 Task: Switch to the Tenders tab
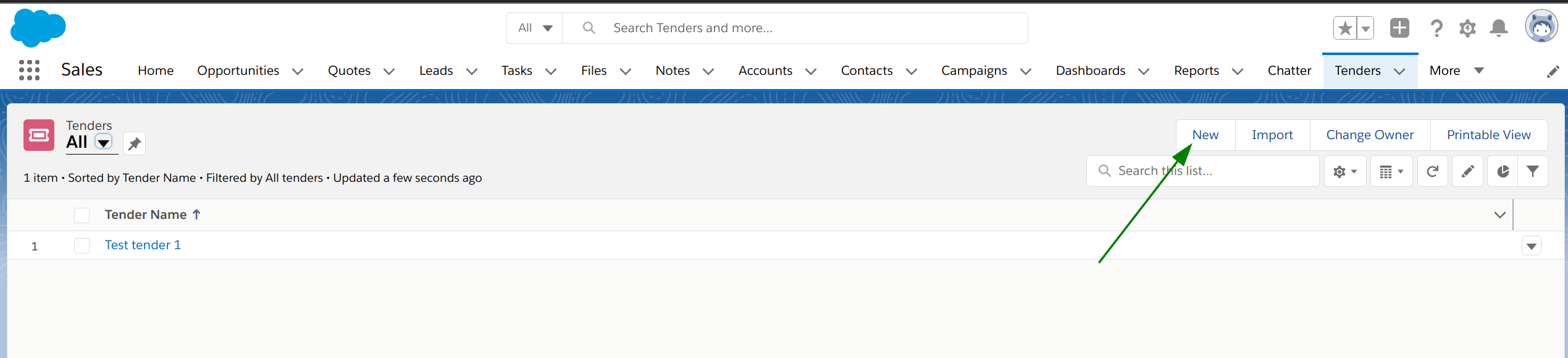pyautogui.click(x=1358, y=70)
